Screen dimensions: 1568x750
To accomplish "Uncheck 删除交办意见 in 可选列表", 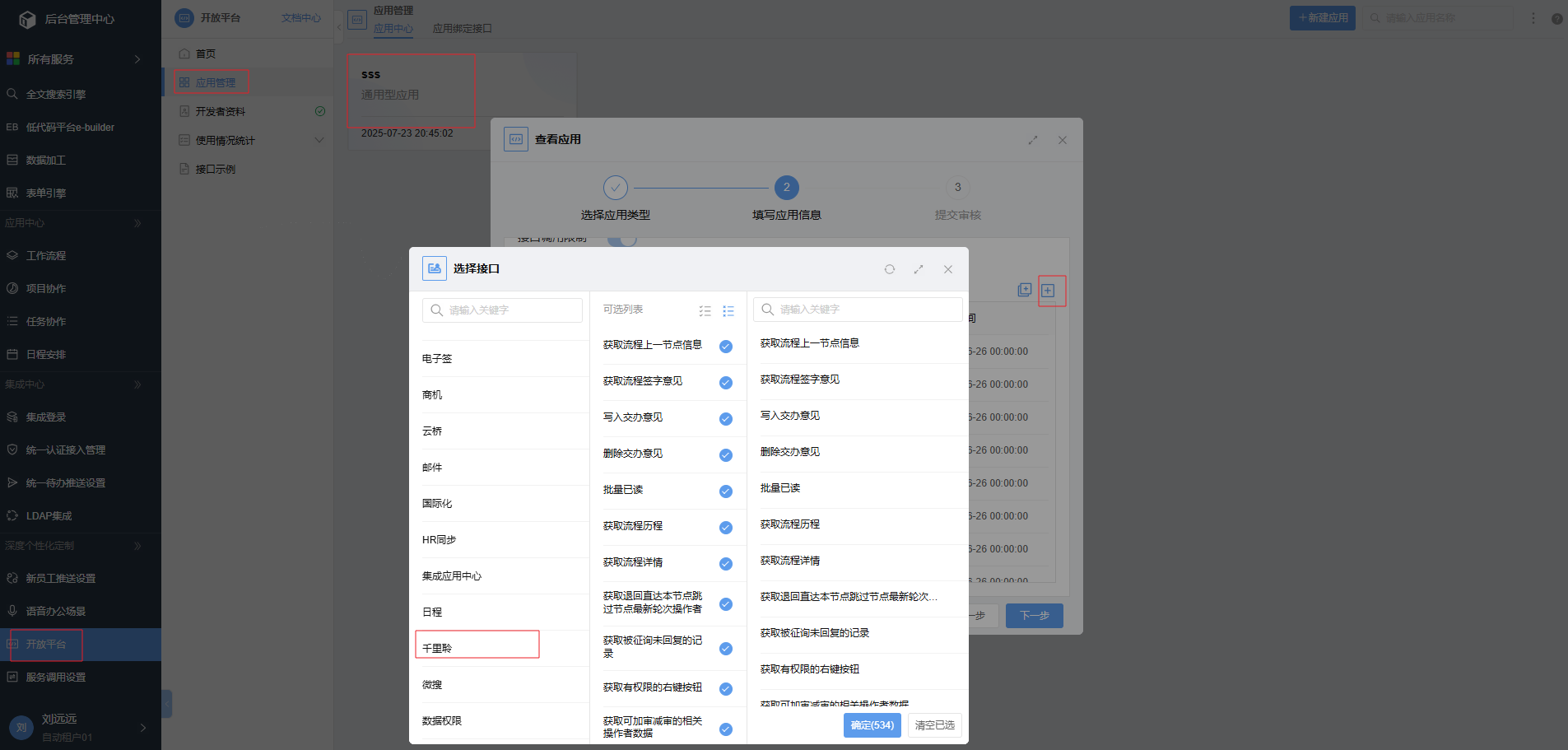I will [x=726, y=455].
